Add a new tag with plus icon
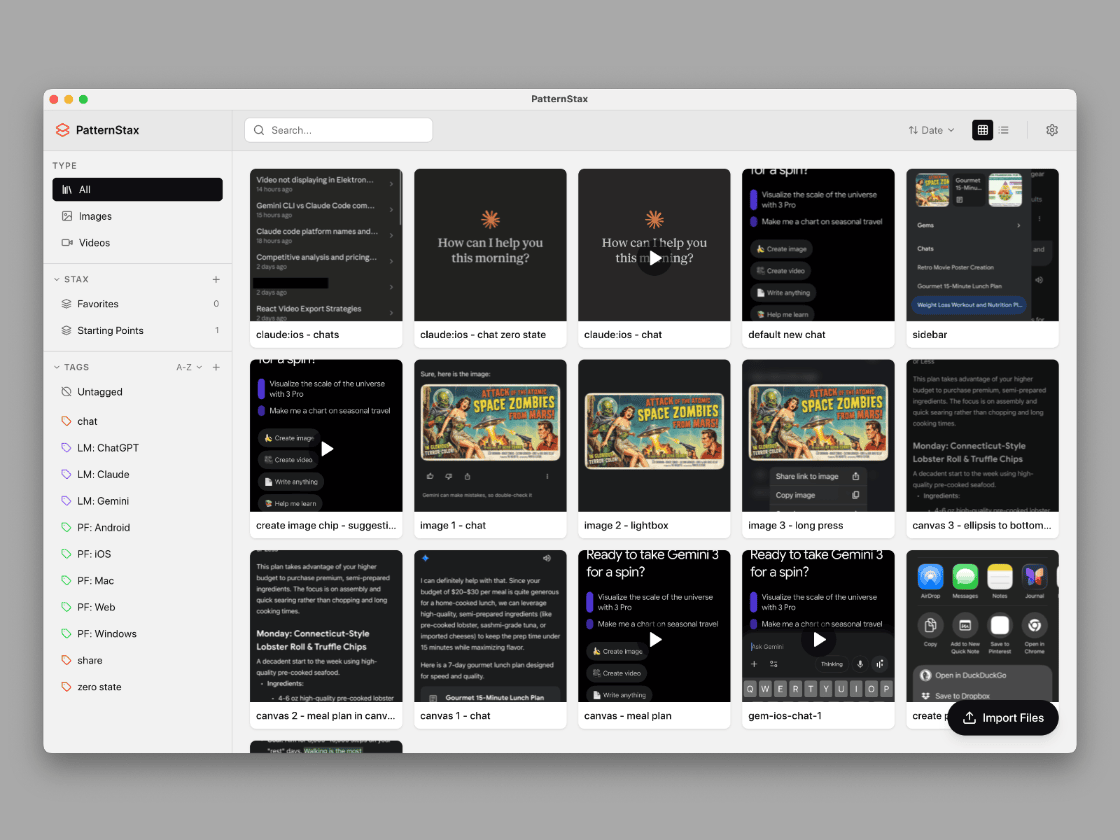Screen dimensions: 1120x840 216,367
